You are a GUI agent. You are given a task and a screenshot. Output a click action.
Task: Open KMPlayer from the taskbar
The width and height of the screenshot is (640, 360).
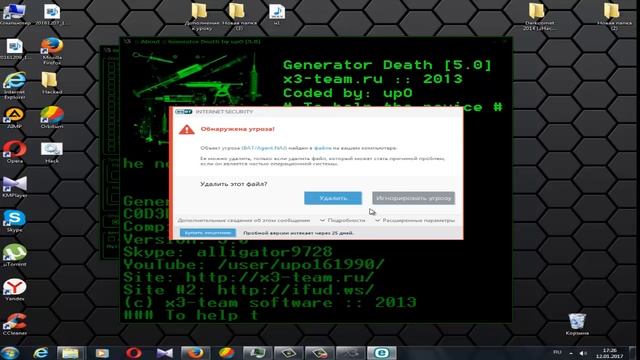tap(164, 353)
